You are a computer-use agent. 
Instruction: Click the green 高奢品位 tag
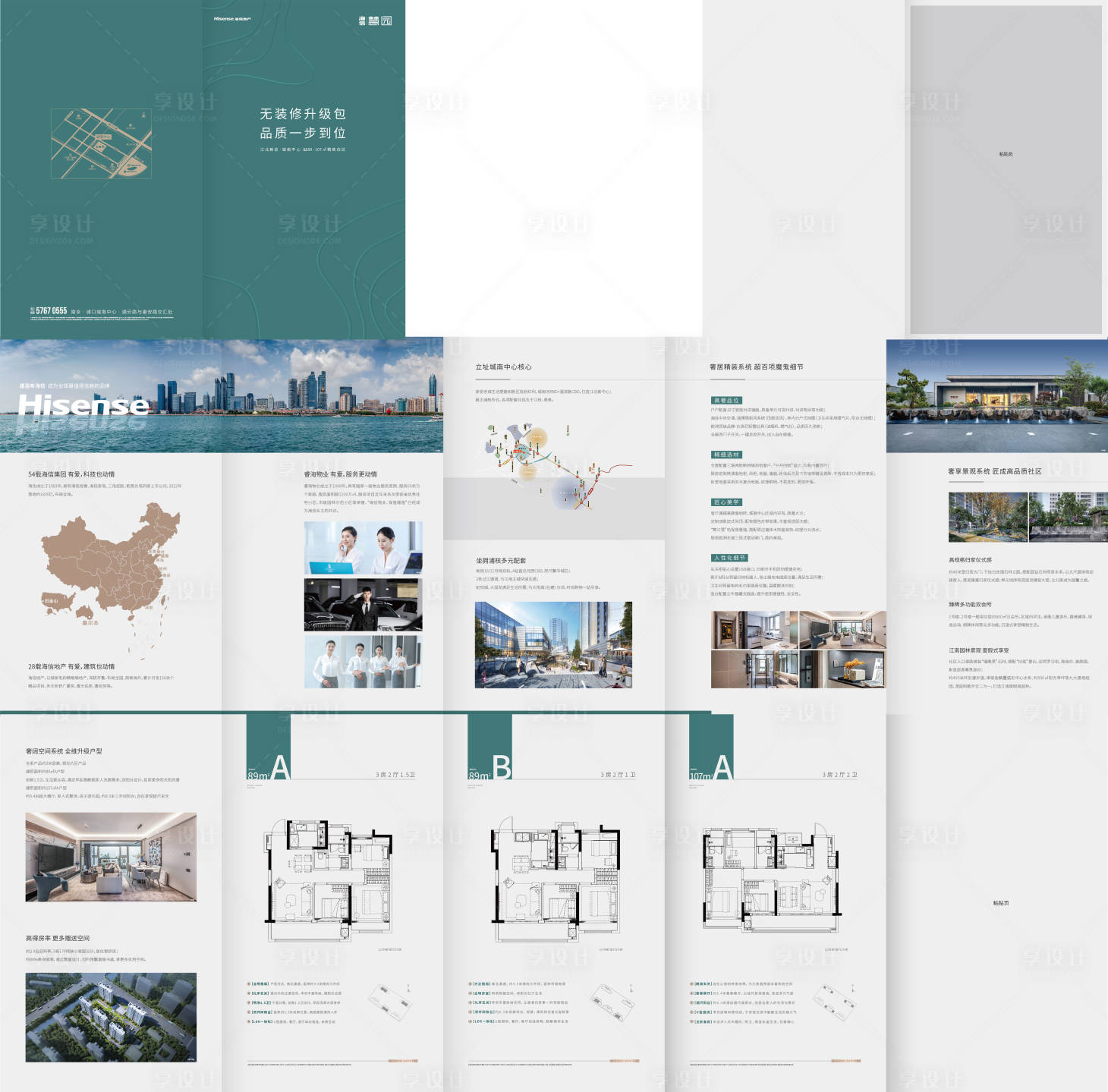coord(726,400)
